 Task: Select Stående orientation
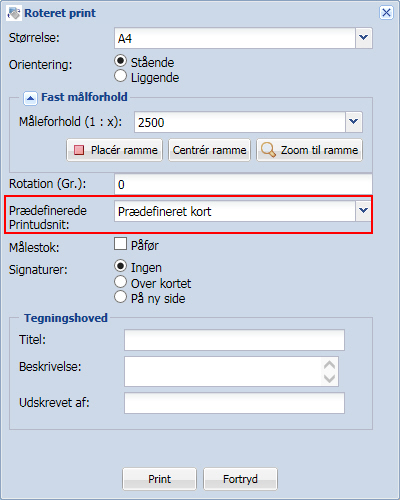[120, 61]
